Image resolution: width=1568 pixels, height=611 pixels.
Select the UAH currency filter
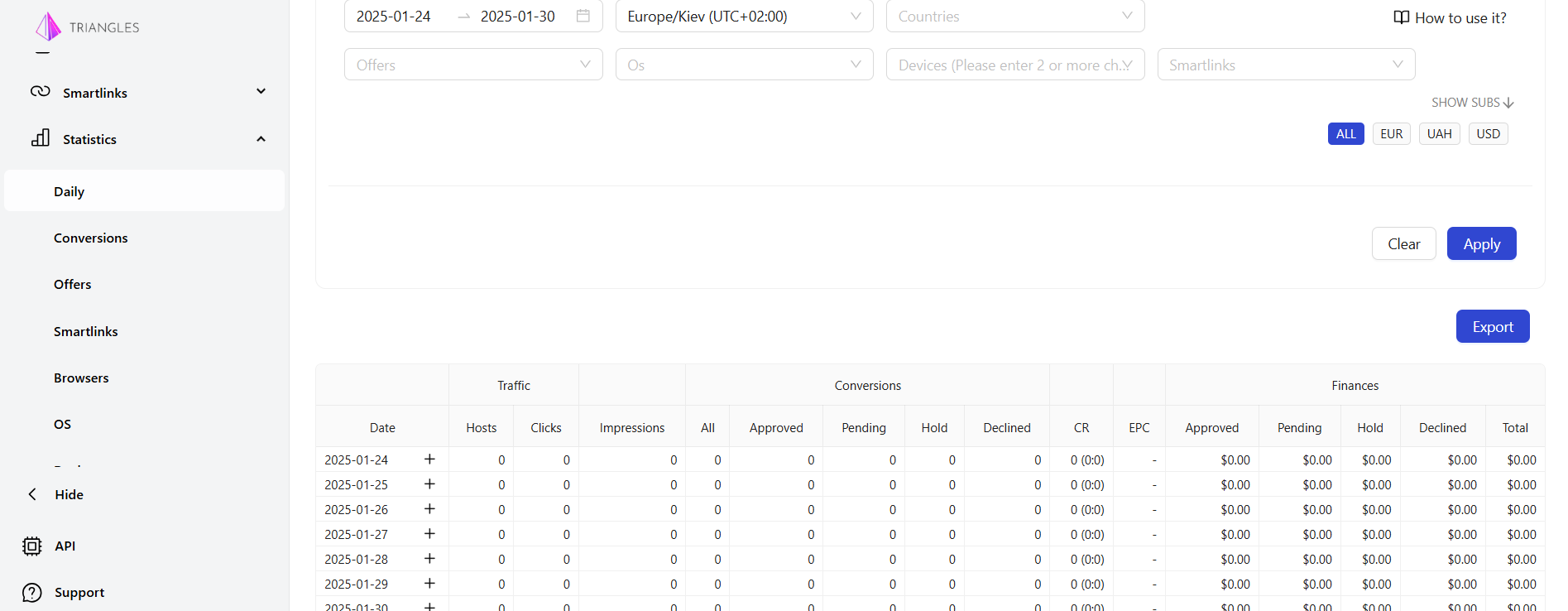pyautogui.click(x=1439, y=134)
